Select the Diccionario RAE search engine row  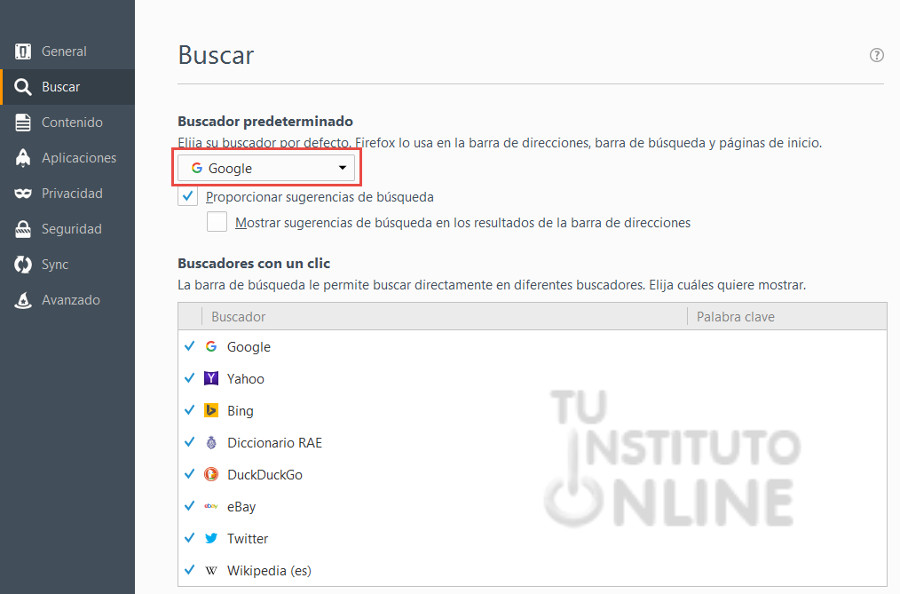pyautogui.click(x=274, y=443)
